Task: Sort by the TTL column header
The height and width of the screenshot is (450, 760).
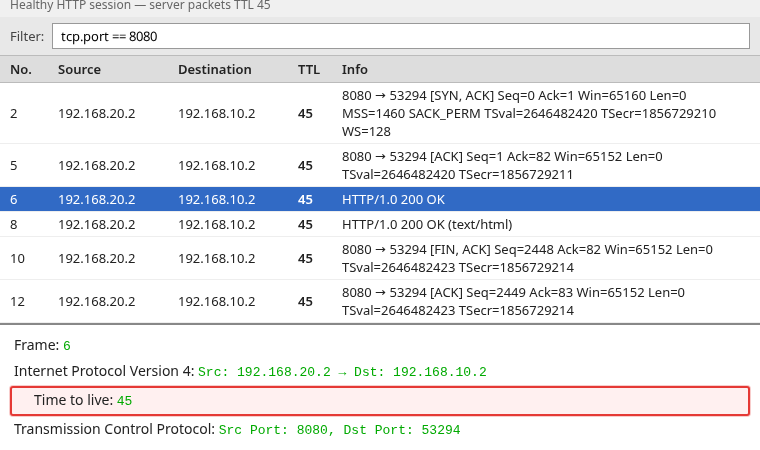Action: 309,69
